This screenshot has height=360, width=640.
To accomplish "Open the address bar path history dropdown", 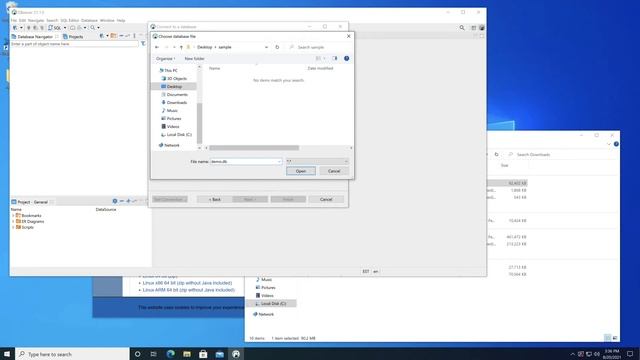I will 267,47.
